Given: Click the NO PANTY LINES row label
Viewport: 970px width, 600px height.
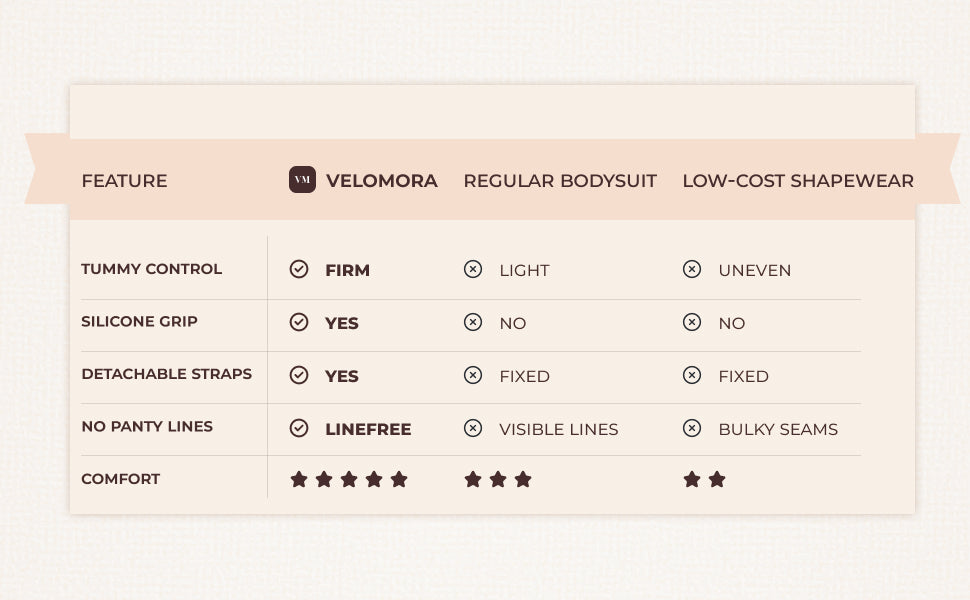Looking at the screenshot, I should 147,426.
